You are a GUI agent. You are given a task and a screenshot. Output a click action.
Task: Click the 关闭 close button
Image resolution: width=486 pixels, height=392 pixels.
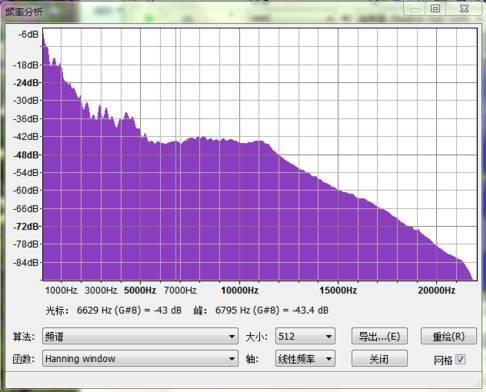(379, 359)
